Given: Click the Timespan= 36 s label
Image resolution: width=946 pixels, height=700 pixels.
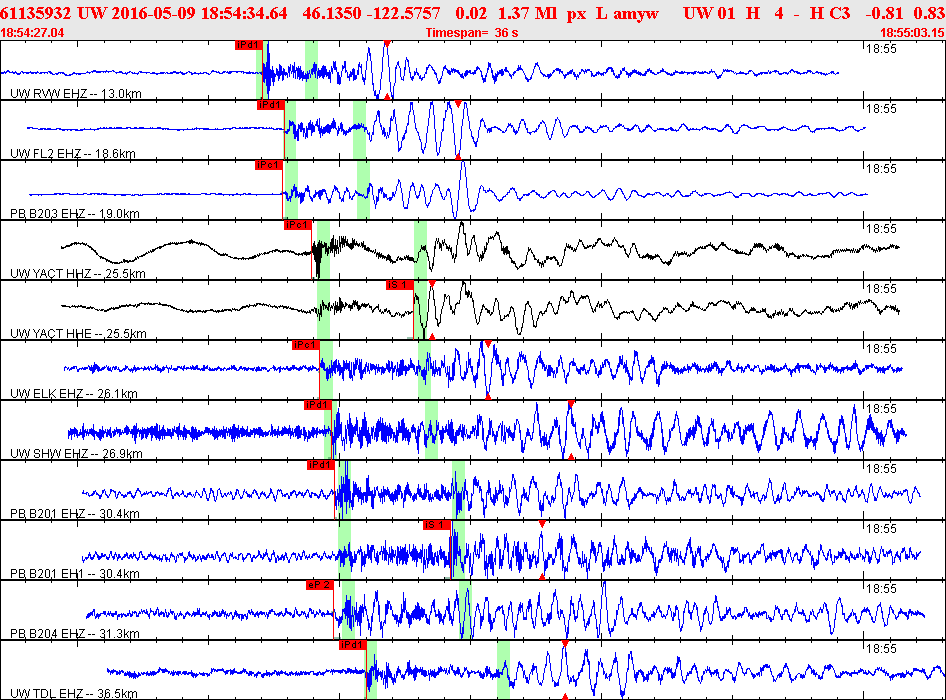Looking at the screenshot, I should pos(472,33).
